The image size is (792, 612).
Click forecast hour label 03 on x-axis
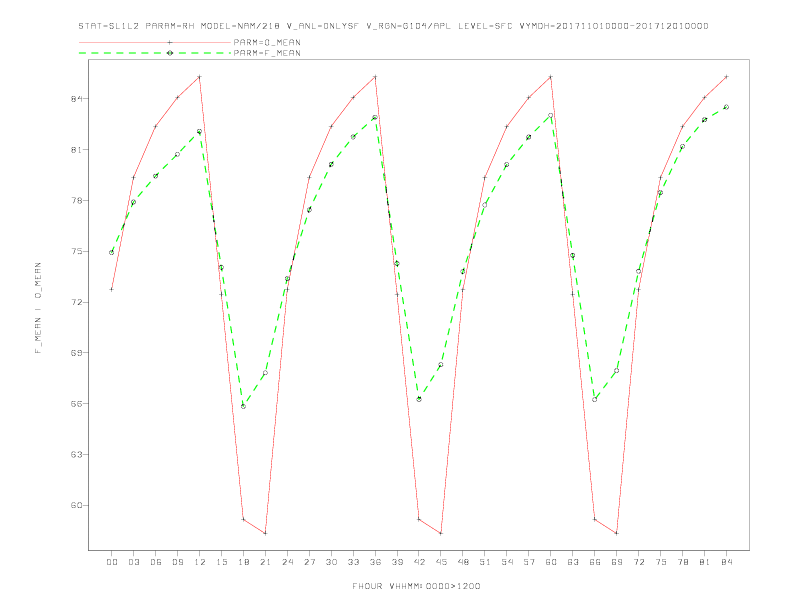click(133, 562)
